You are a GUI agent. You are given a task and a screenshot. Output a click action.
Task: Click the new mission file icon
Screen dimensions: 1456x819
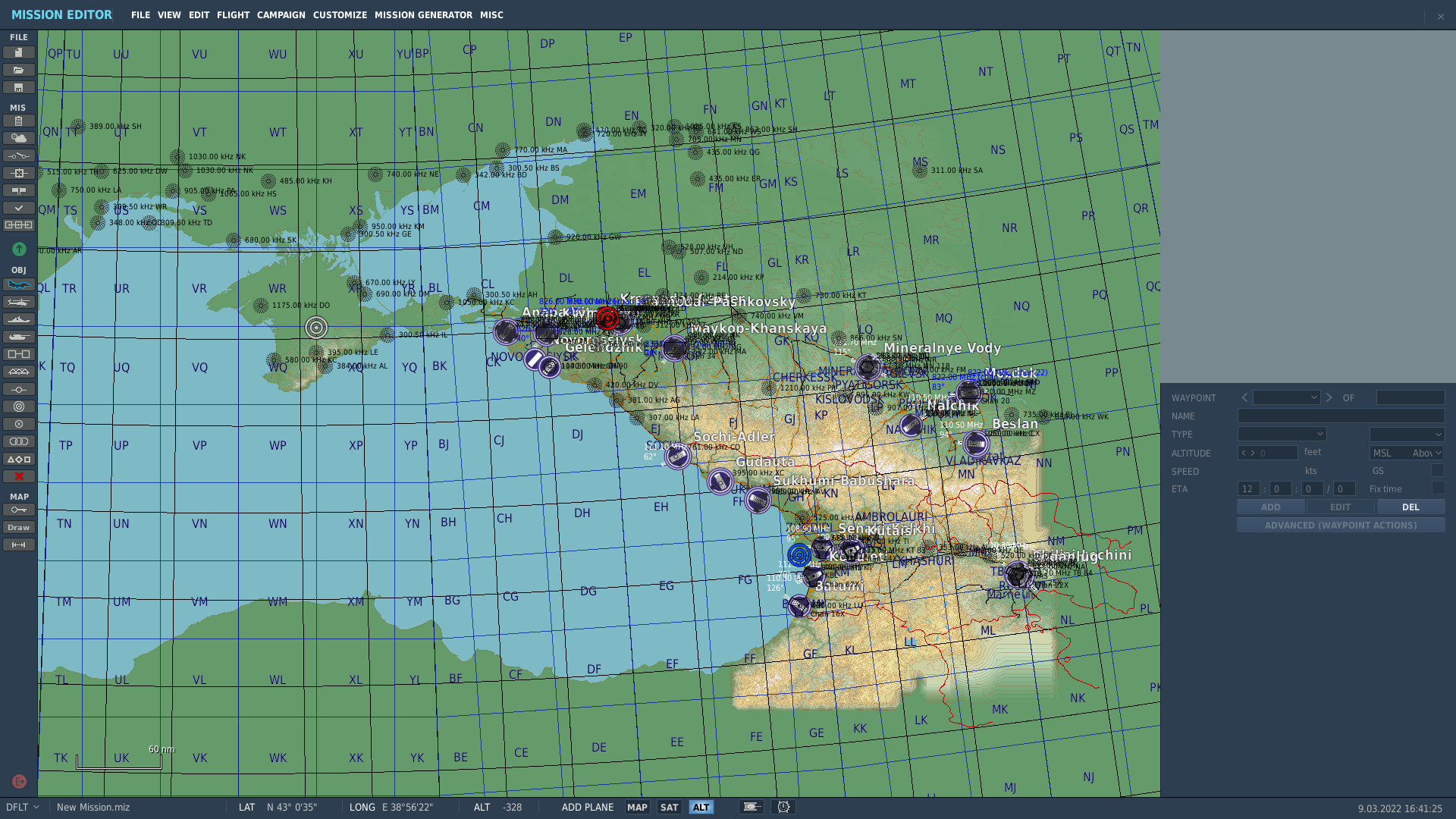(19, 52)
